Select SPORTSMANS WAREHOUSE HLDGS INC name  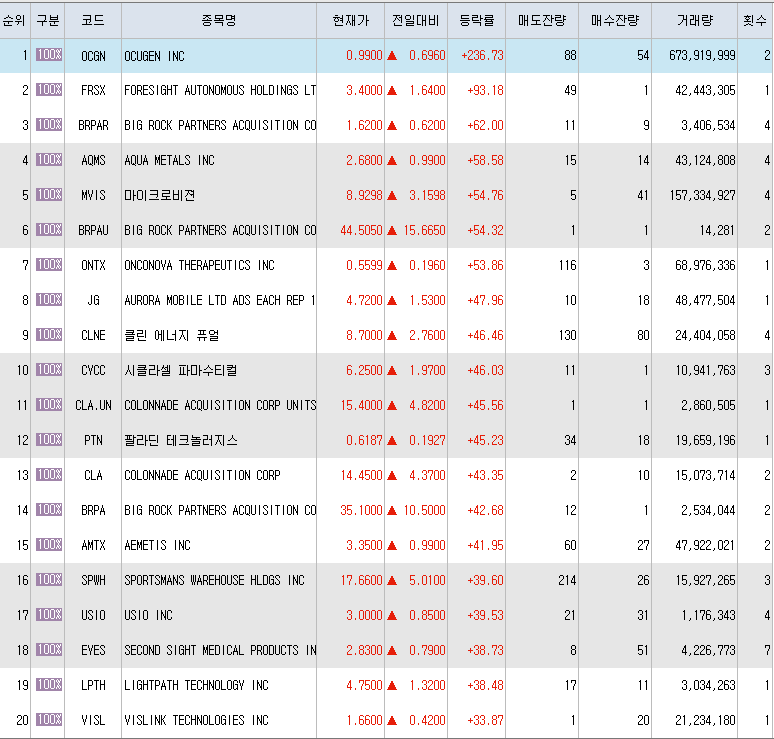click(x=214, y=581)
